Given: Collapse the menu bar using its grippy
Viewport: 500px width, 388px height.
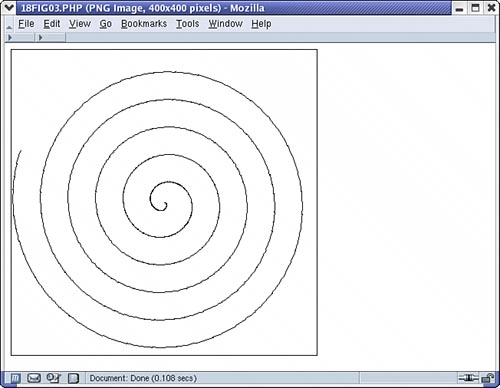Looking at the screenshot, I should (9, 24).
